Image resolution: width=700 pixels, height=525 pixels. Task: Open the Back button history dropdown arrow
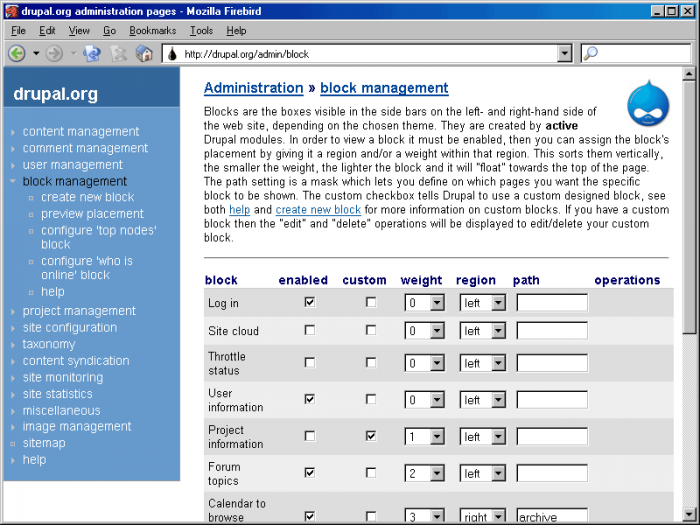[36, 54]
